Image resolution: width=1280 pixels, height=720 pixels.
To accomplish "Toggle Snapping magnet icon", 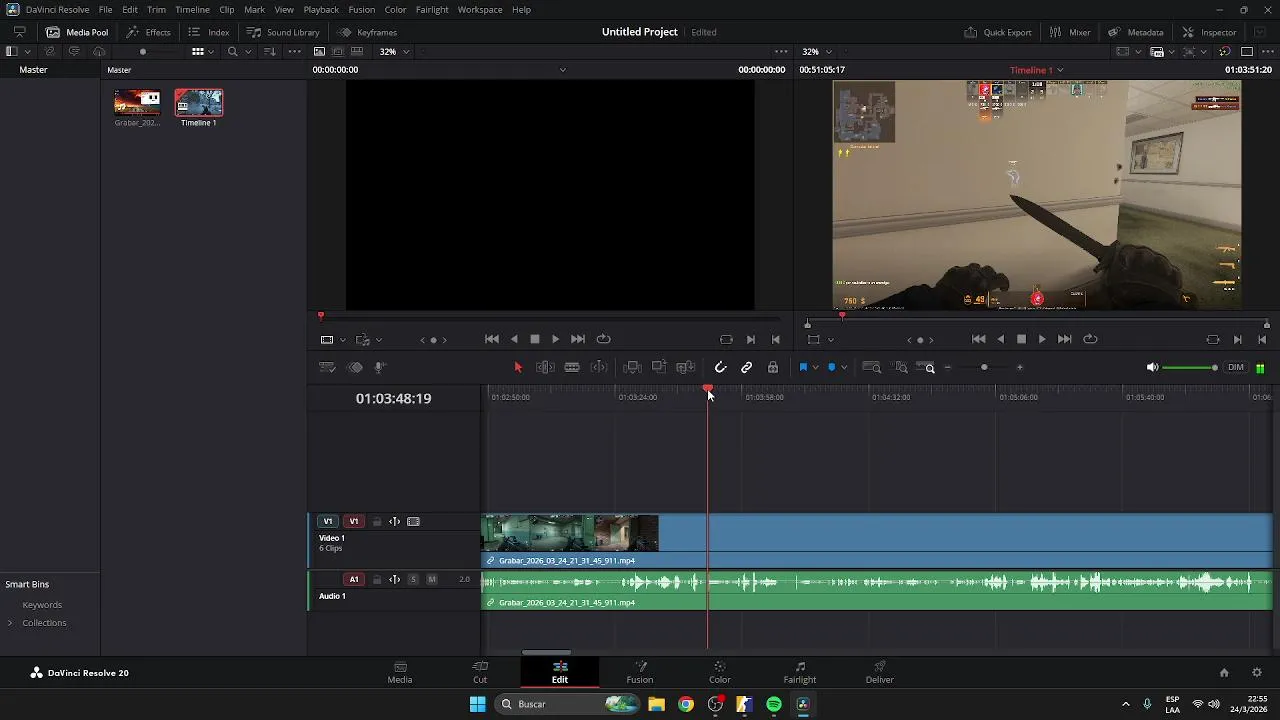I will [720, 367].
